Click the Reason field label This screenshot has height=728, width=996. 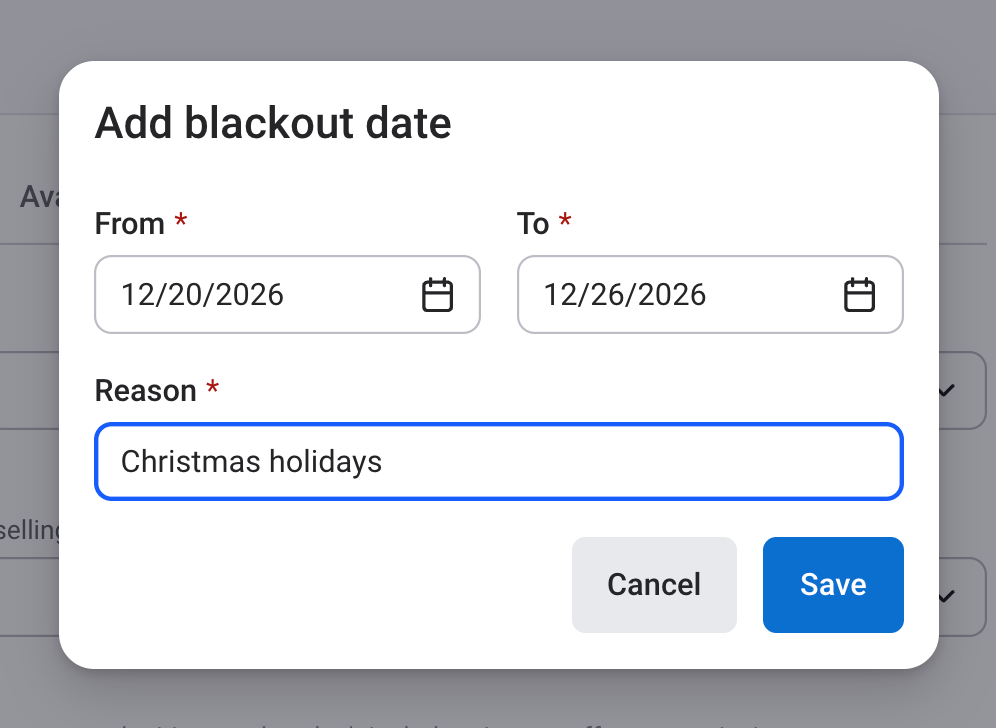145,390
